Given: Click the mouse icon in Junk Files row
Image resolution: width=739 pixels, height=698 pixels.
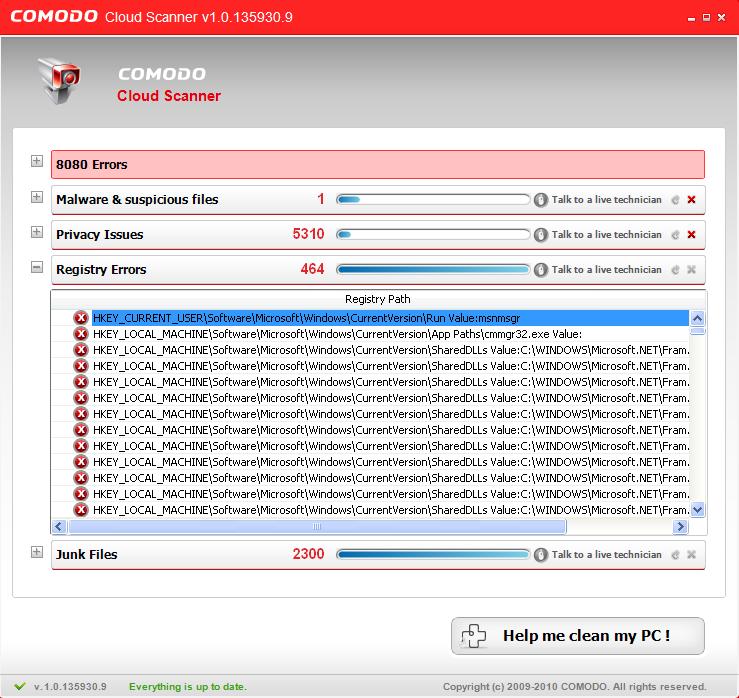Looking at the screenshot, I should pos(541,555).
